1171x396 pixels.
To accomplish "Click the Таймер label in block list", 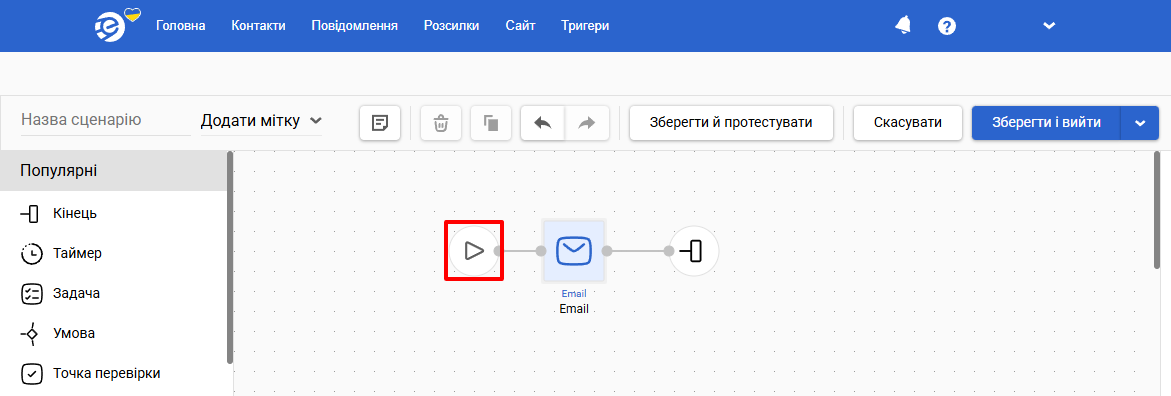I will coord(78,253).
